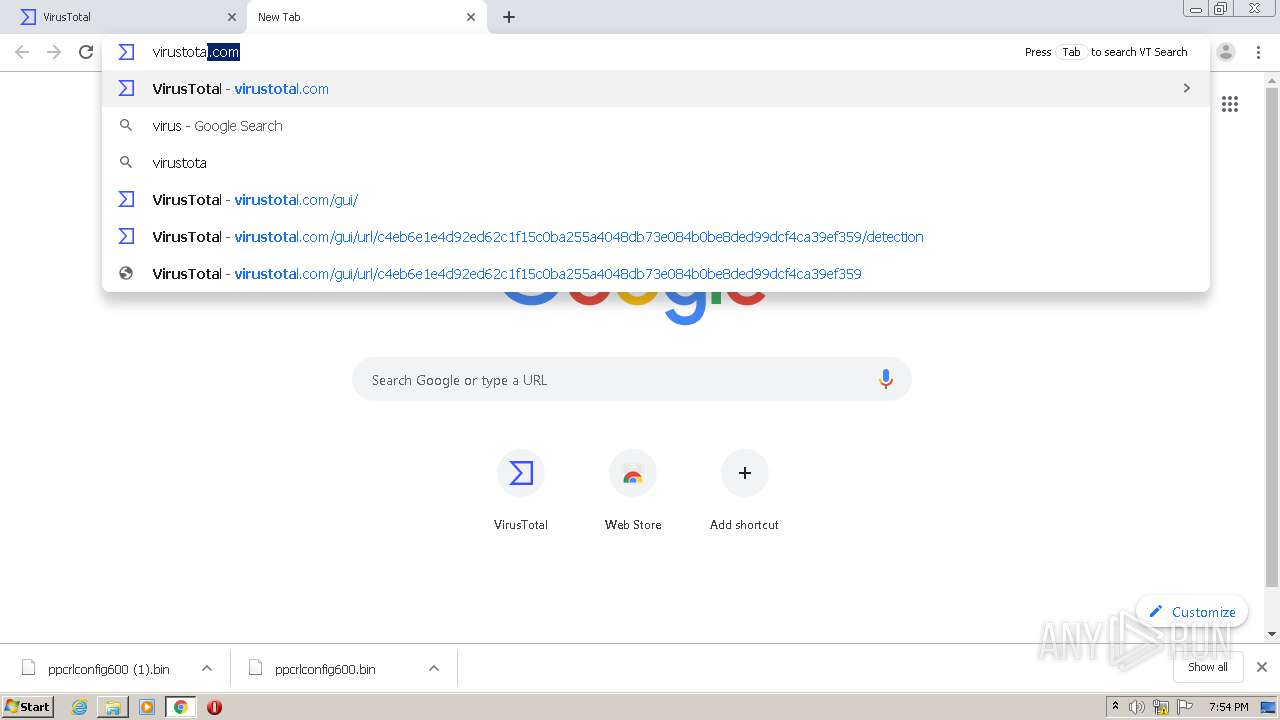This screenshot has width=1280, height=720.
Task: Click the Google search box
Action: (x=632, y=380)
